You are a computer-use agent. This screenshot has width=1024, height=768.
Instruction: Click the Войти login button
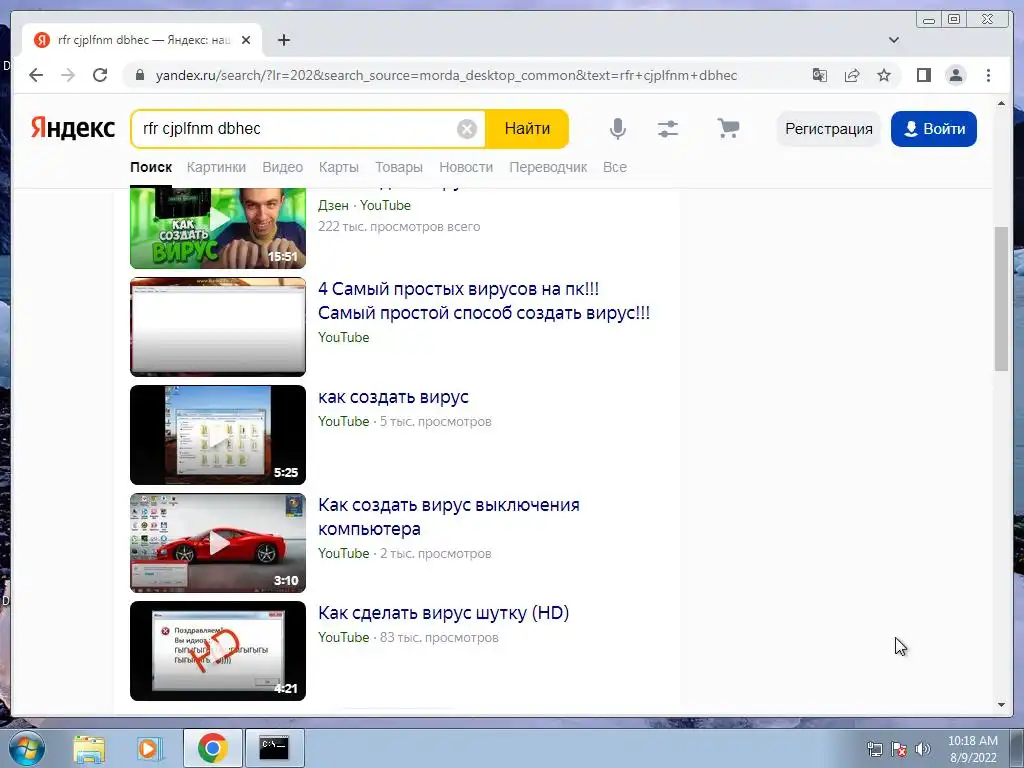tap(934, 129)
